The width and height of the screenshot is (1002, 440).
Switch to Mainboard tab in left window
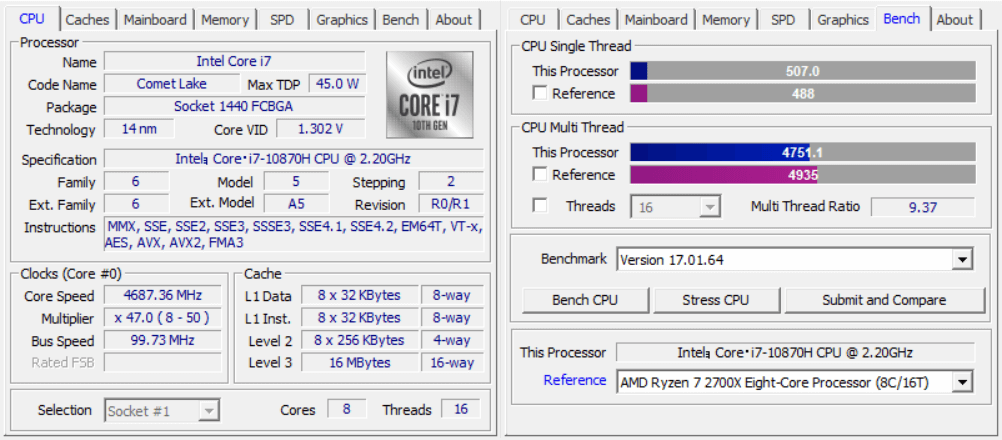click(155, 20)
